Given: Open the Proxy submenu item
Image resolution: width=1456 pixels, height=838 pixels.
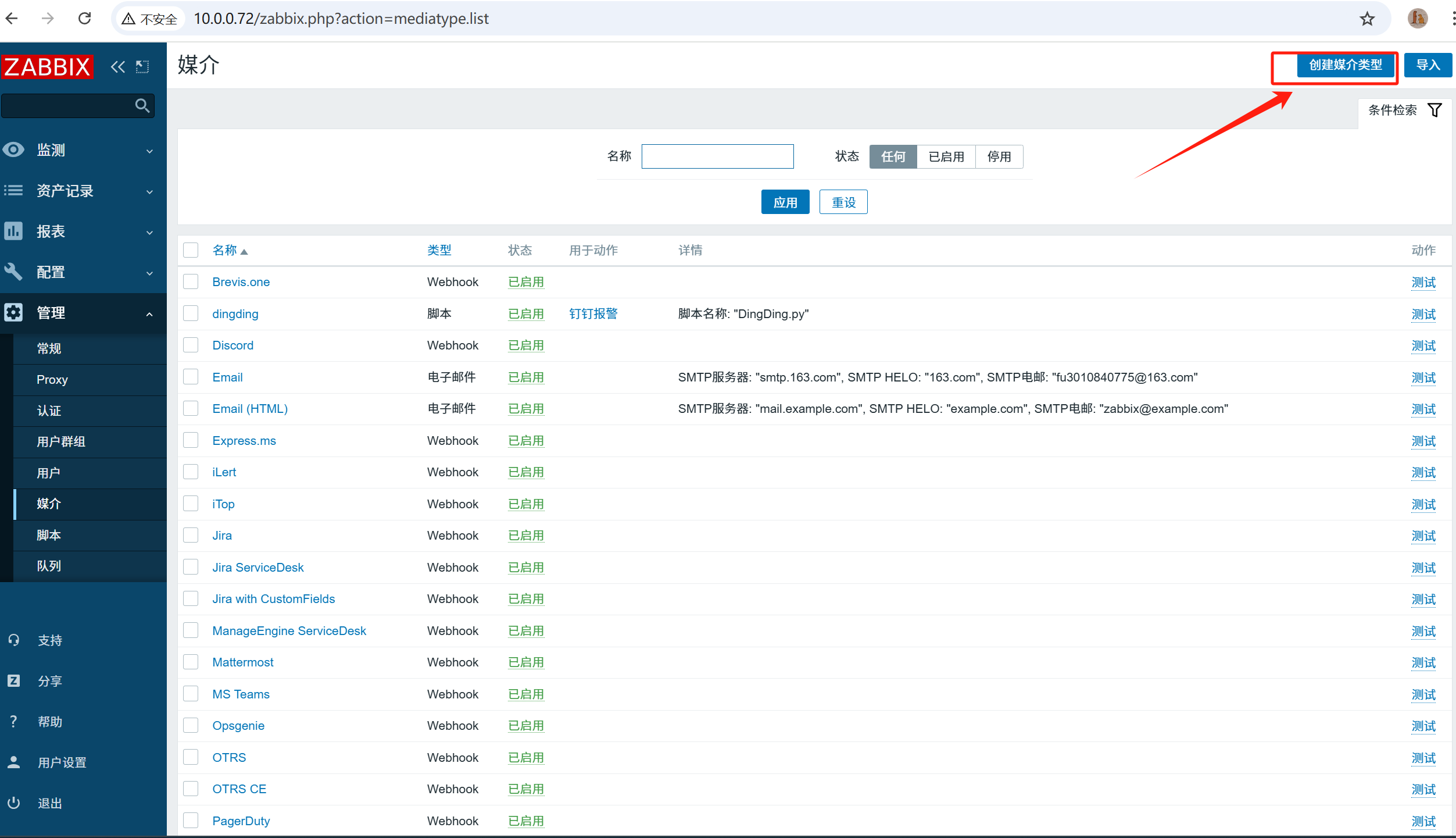Looking at the screenshot, I should coord(52,380).
